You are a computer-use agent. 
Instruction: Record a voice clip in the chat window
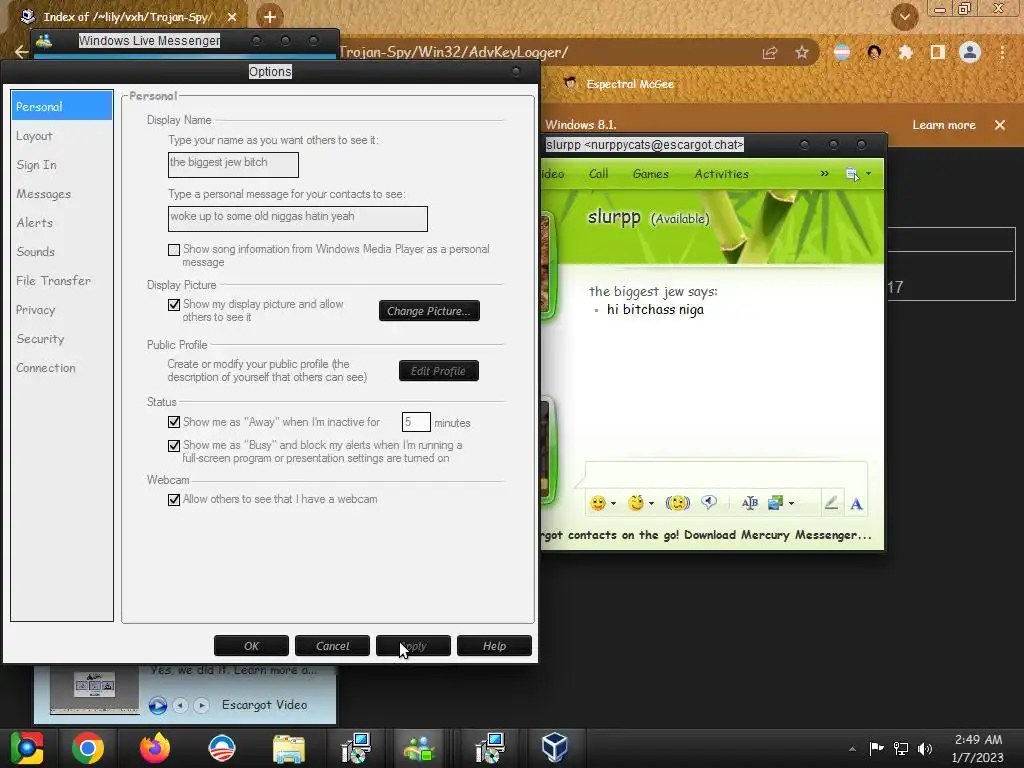(709, 502)
